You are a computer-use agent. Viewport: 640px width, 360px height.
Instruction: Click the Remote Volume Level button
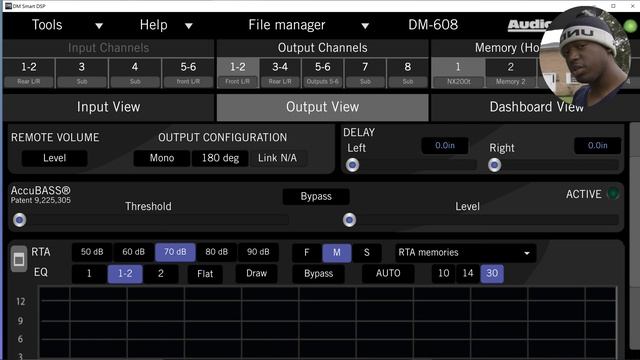coord(54,158)
